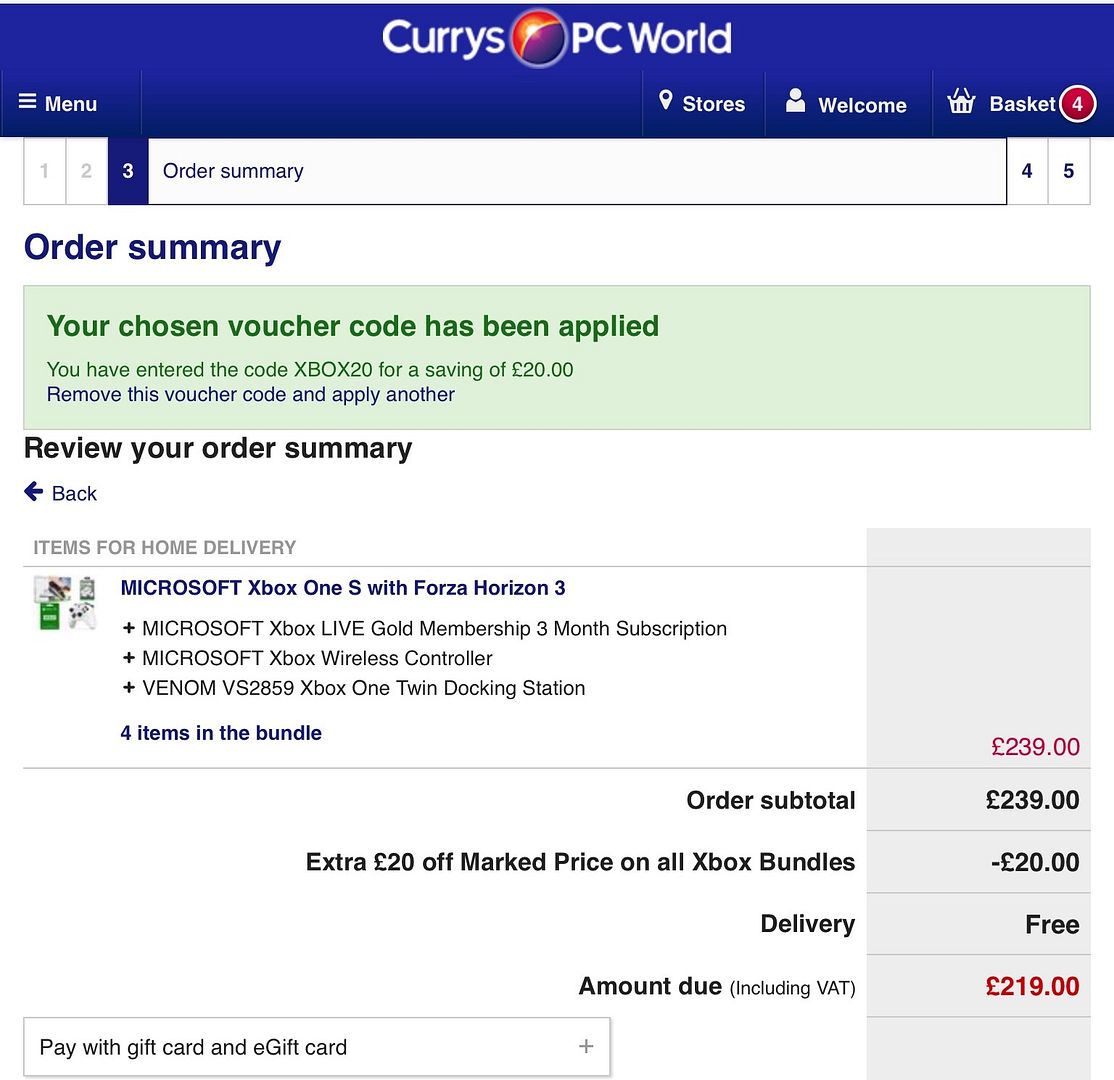Open the shopping Basket icon
Screen dimensions: 1114x1080
961,101
